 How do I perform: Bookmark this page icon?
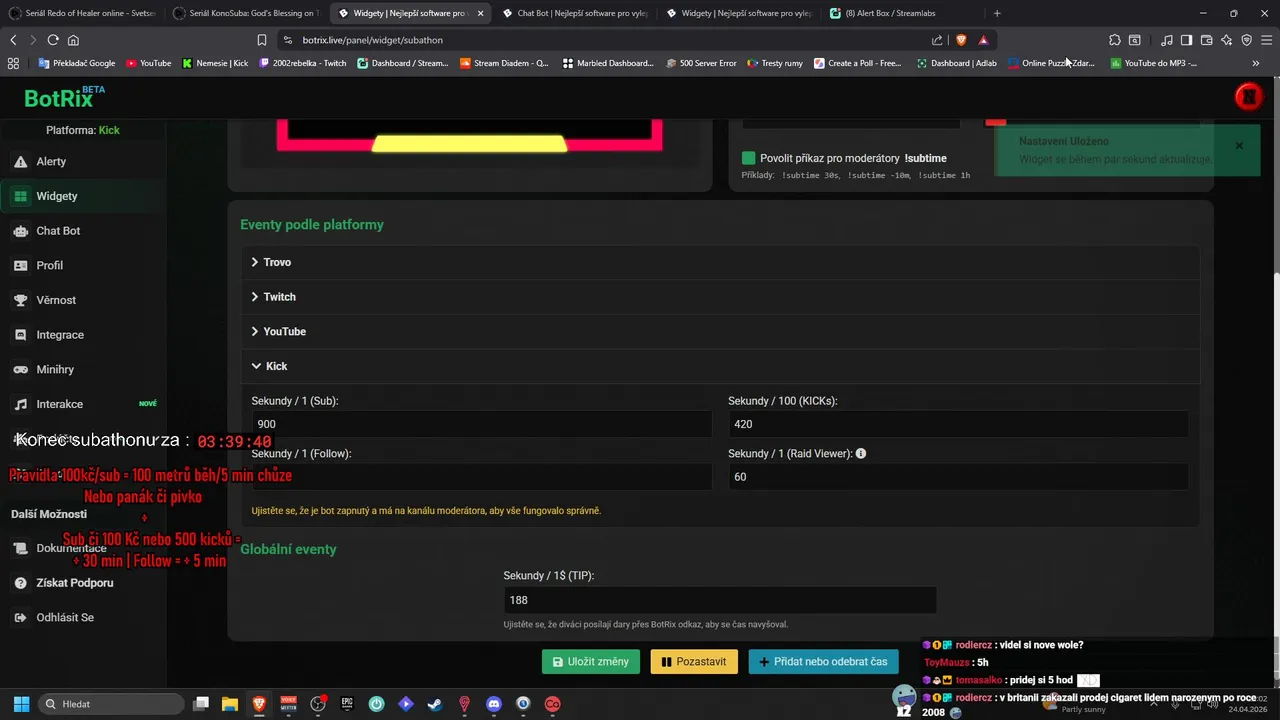[262, 40]
